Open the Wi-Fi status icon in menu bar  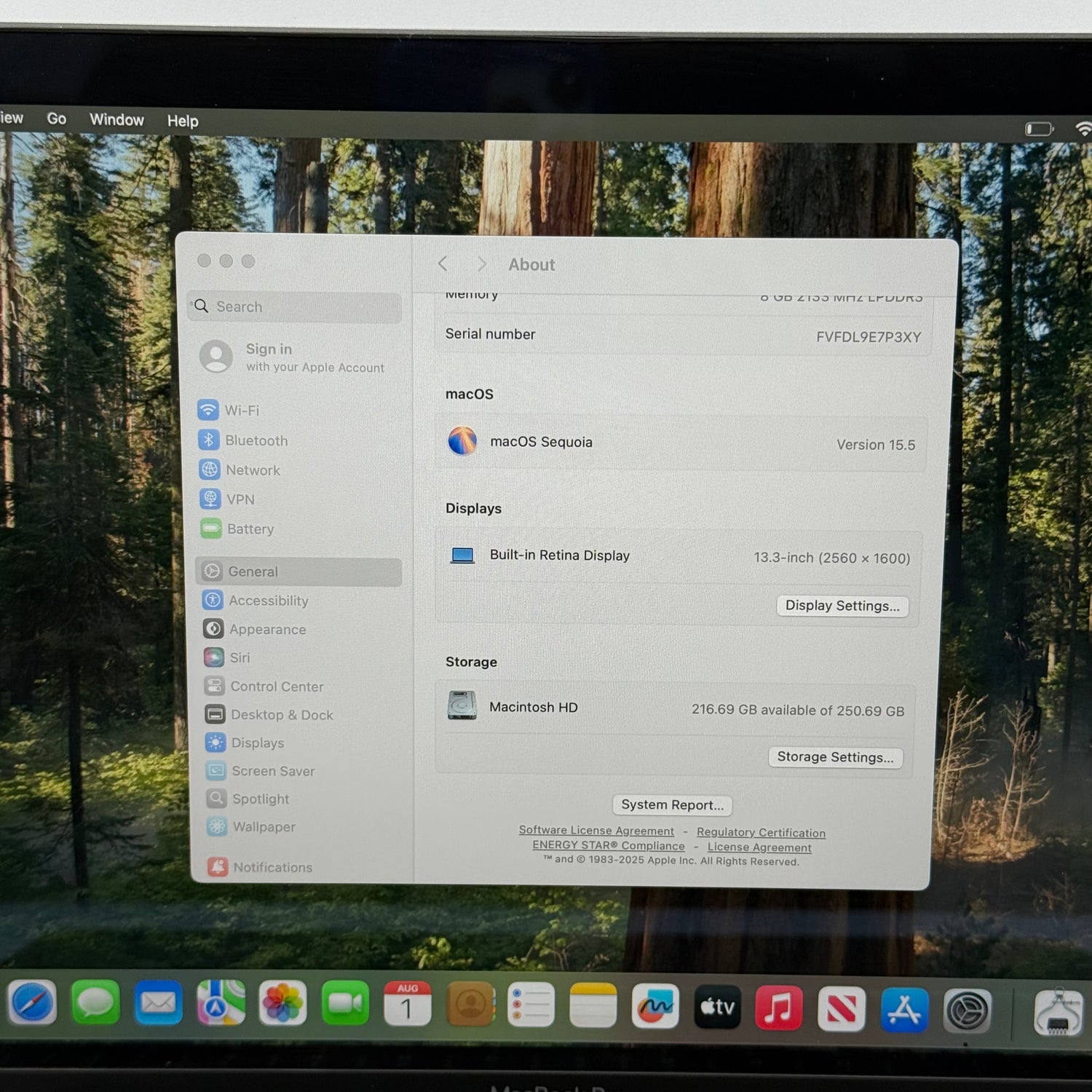coord(1083,129)
